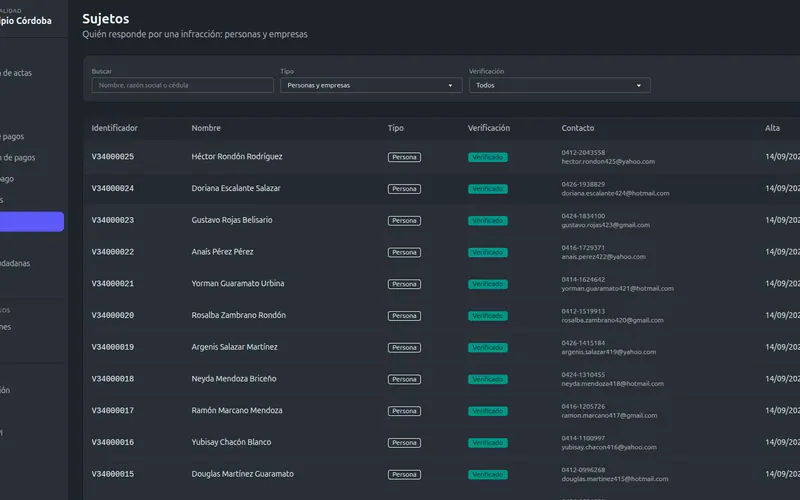The image size is (800, 500).
Task: Click the Contacto column header
Action: [x=578, y=128]
